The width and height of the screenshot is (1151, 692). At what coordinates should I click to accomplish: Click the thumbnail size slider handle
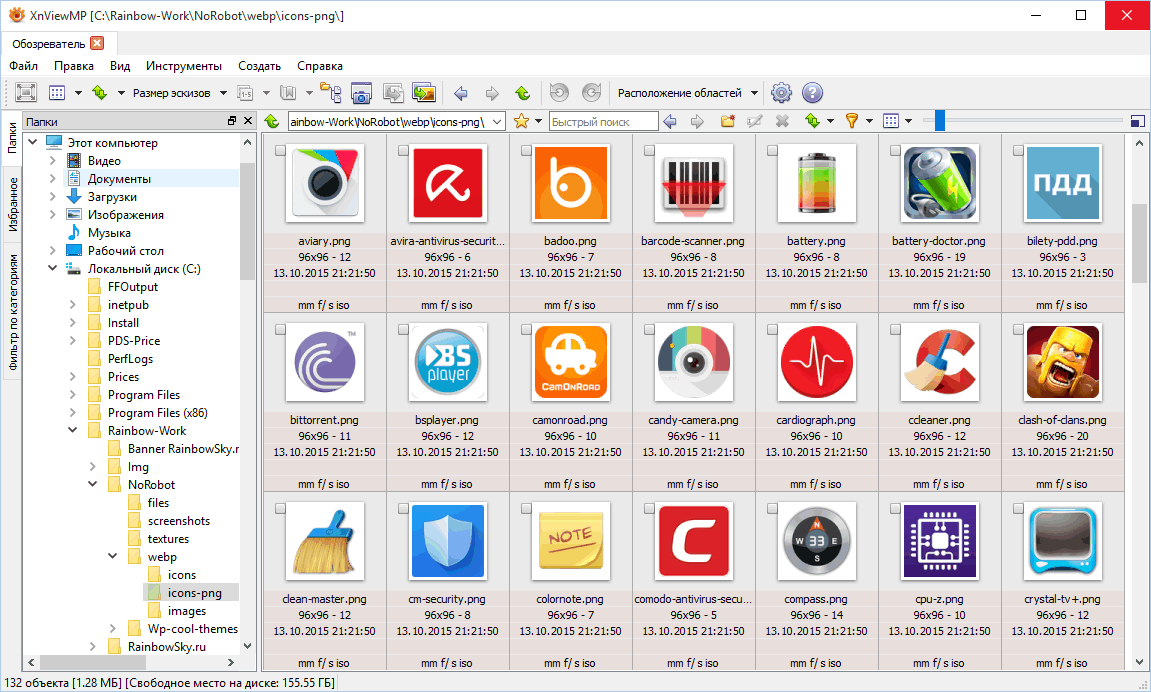pyautogui.click(x=940, y=121)
